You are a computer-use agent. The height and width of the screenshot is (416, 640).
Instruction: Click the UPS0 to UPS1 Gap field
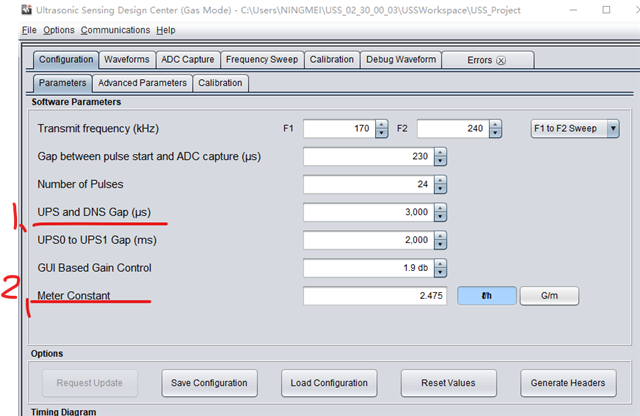(369, 240)
